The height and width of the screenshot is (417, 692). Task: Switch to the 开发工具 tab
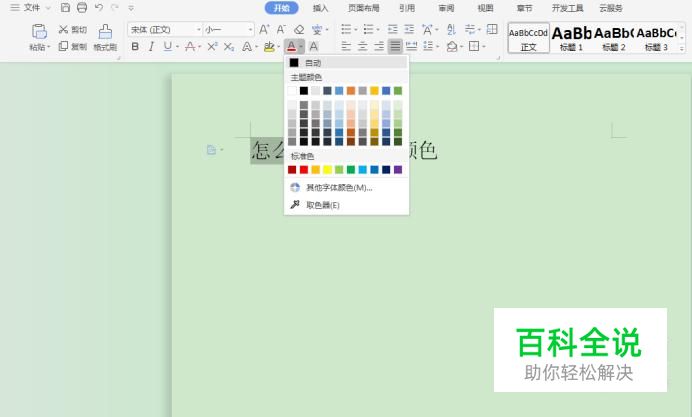[x=567, y=8]
